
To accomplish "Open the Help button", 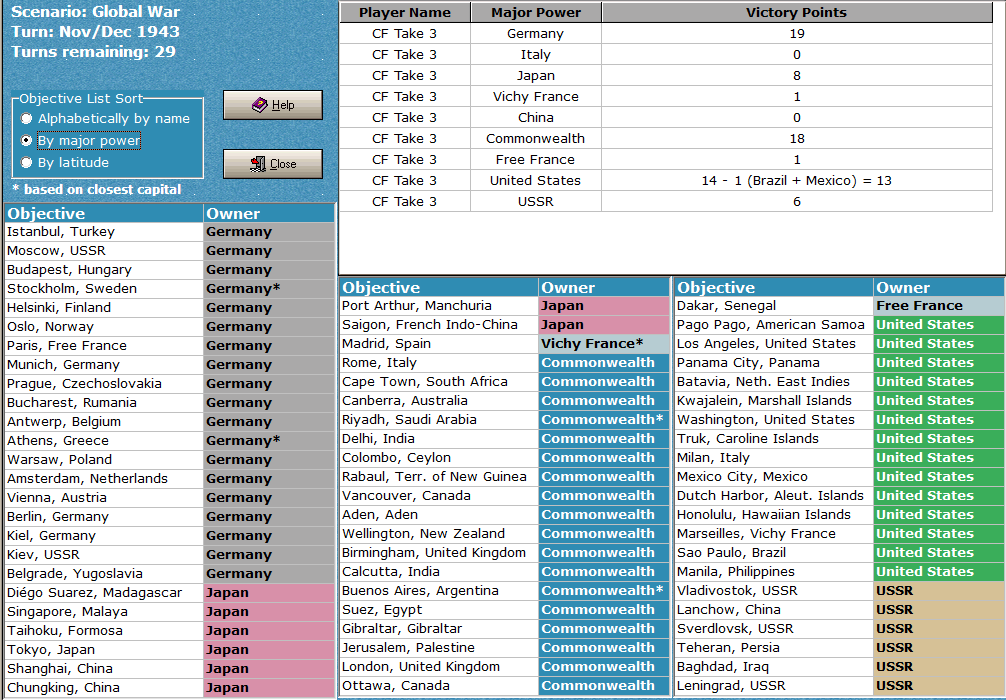I will pyautogui.click(x=273, y=105).
